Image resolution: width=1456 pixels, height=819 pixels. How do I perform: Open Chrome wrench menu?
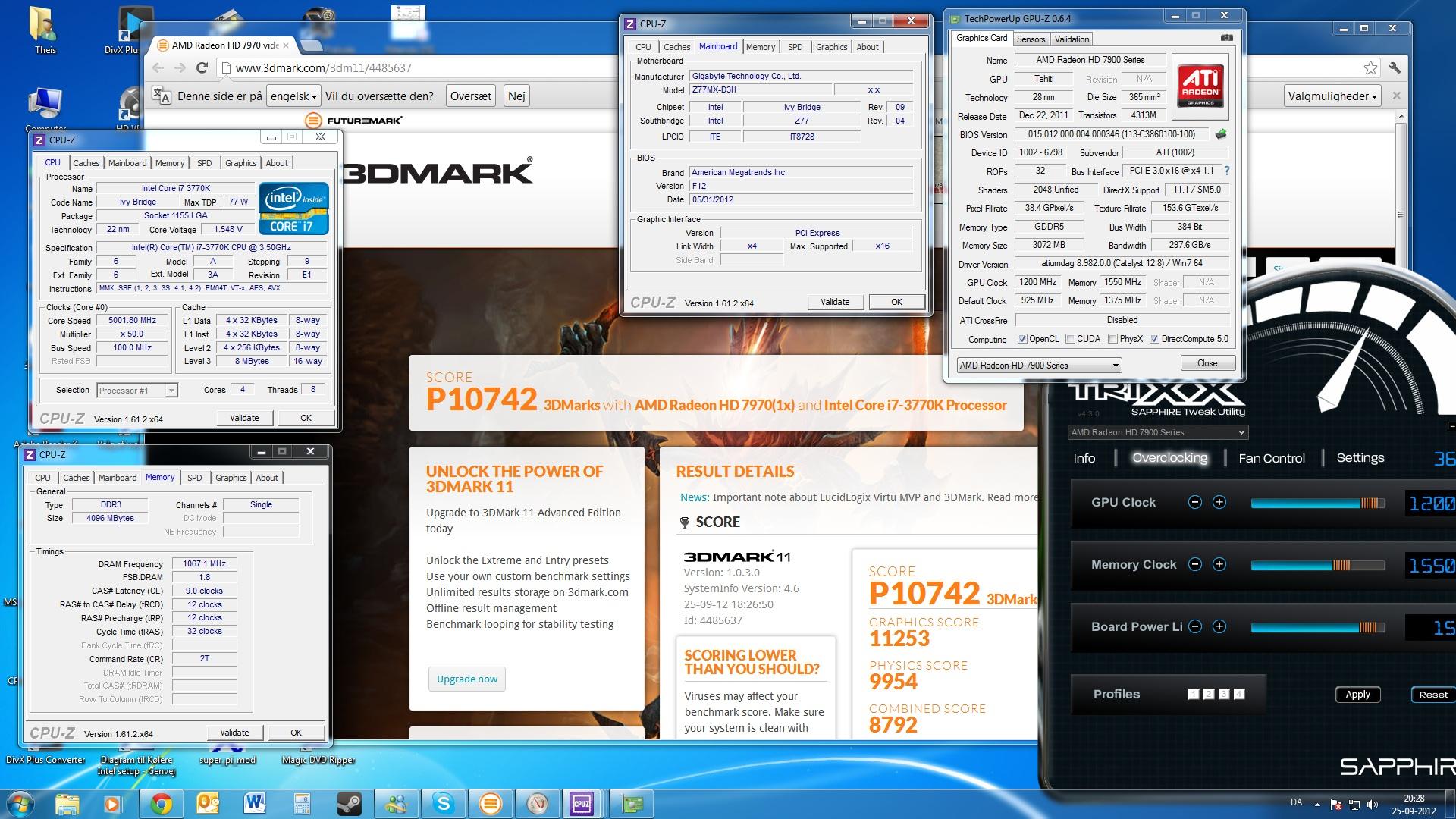click(1395, 68)
